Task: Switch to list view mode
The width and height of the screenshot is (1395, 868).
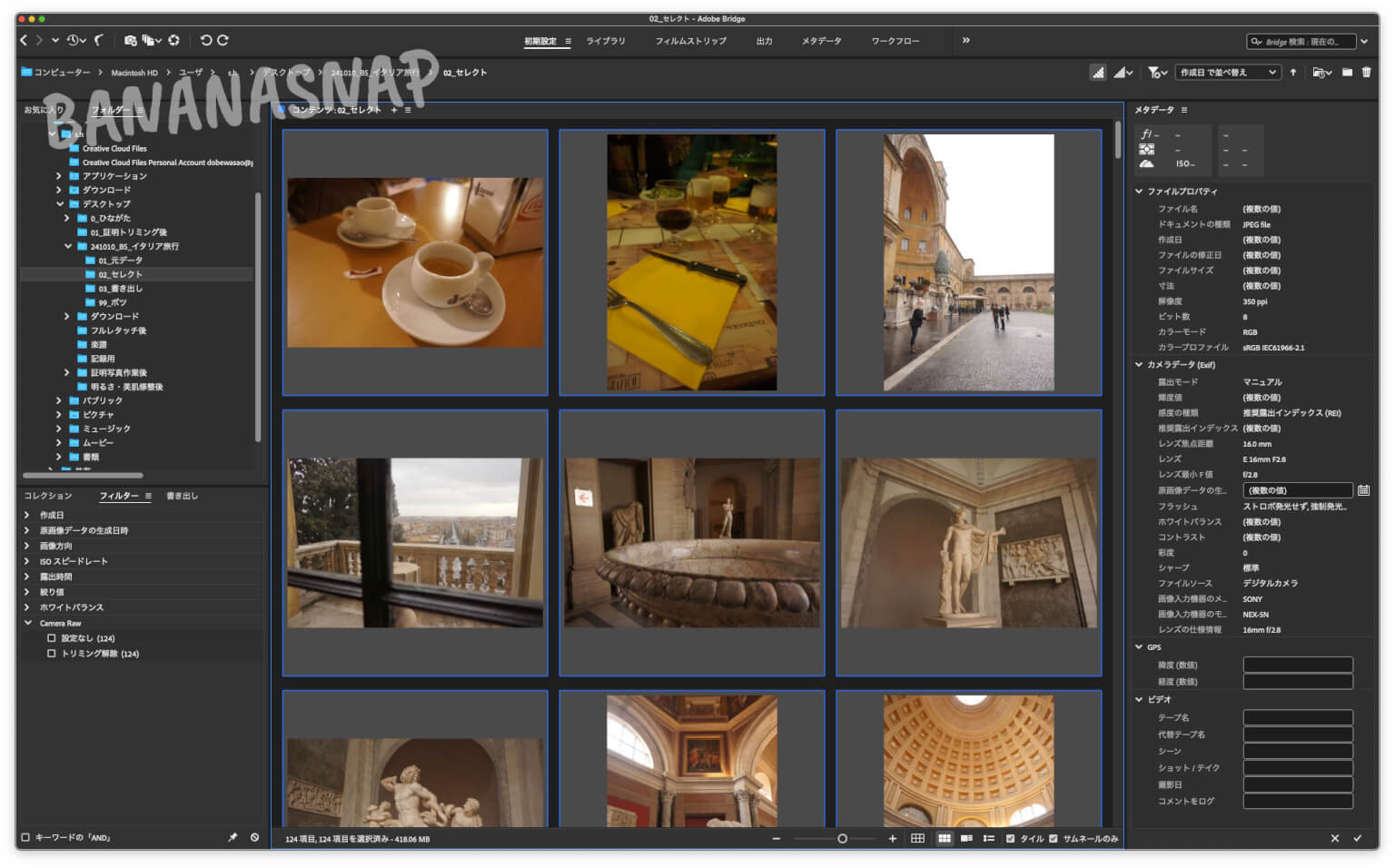Action: coord(989,839)
